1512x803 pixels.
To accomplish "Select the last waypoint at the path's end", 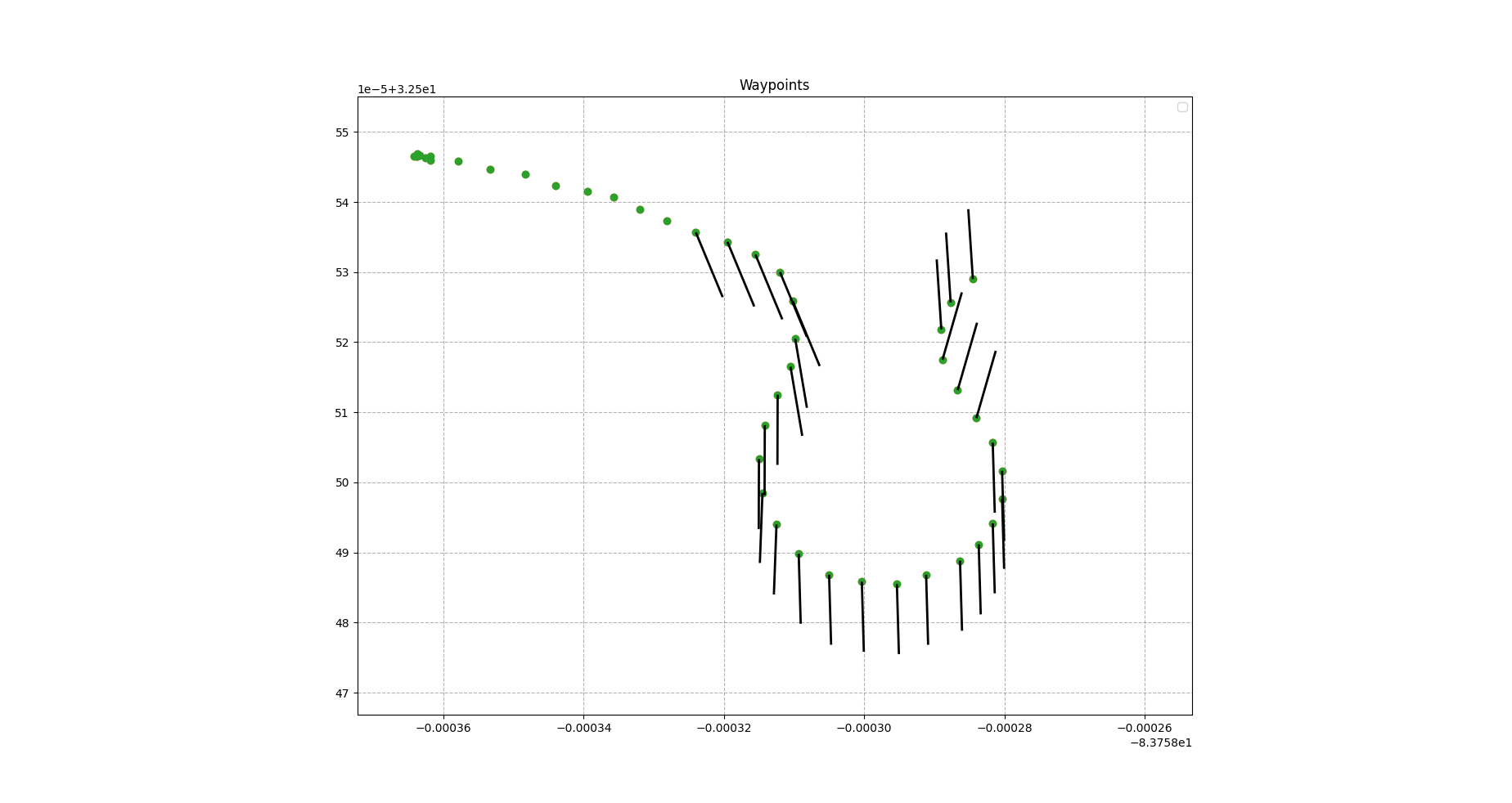I will click(973, 279).
